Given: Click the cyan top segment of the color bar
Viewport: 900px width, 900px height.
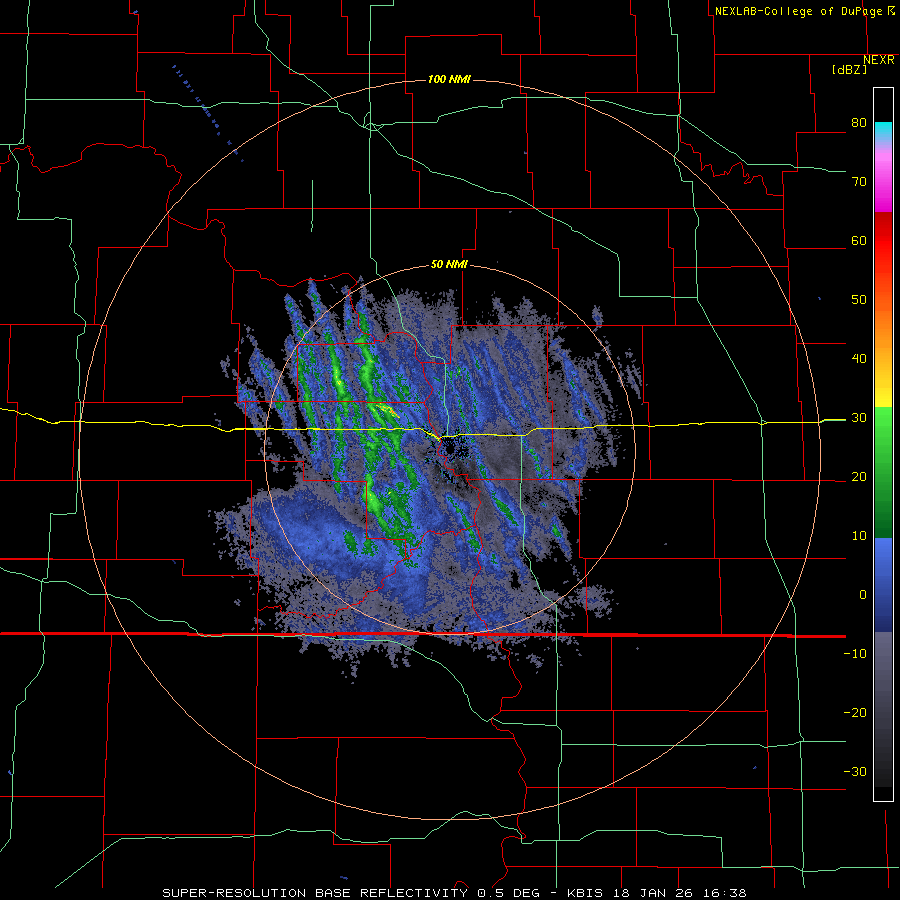Looking at the screenshot, I should pyautogui.click(x=883, y=132).
